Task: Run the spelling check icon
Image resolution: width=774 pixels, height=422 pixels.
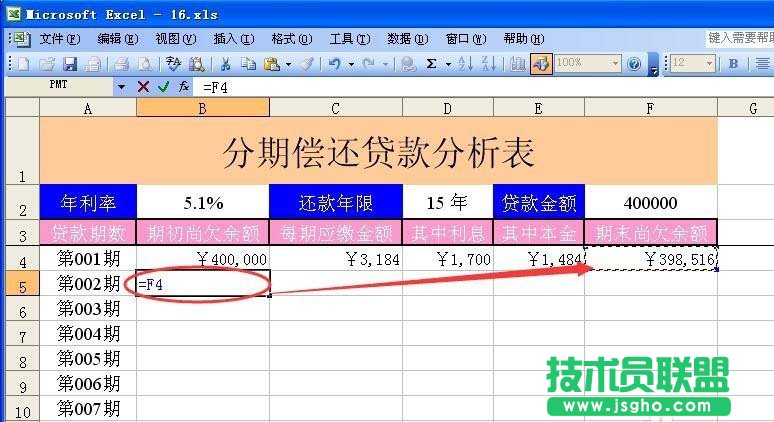Action: click(x=173, y=64)
